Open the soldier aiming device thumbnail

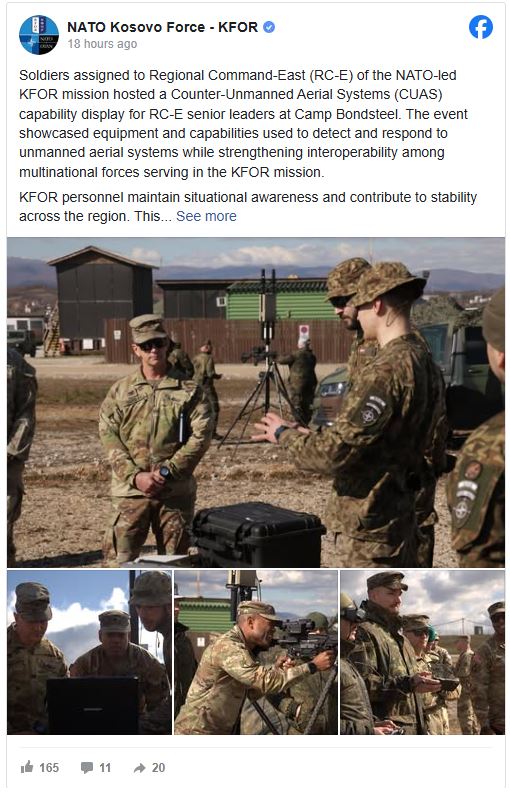(x=256, y=652)
